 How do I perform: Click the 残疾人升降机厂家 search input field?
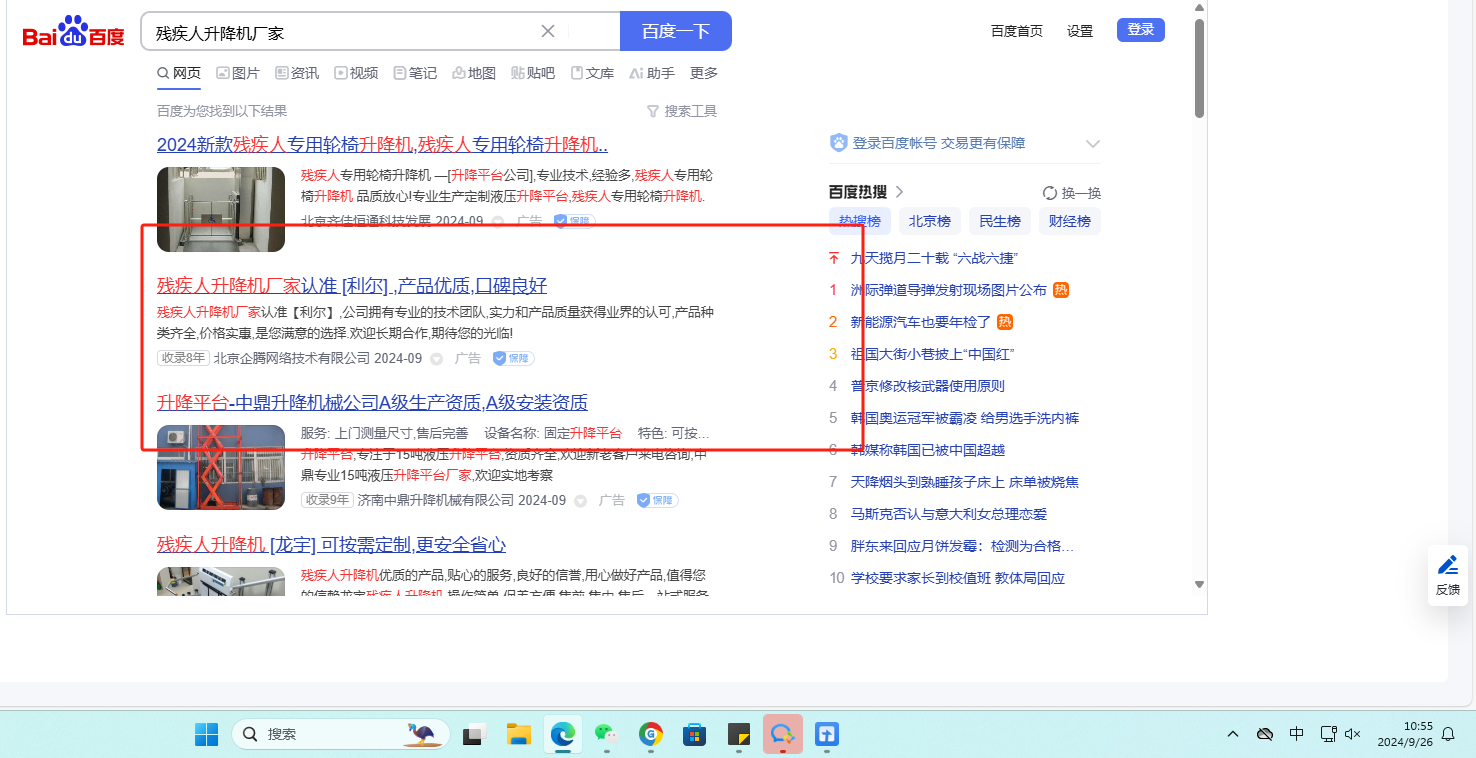[340, 32]
